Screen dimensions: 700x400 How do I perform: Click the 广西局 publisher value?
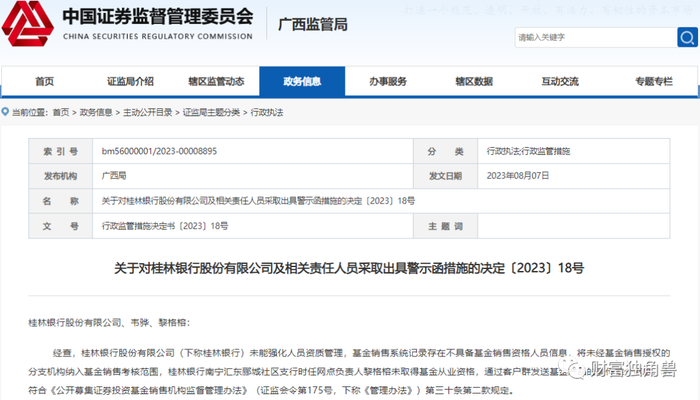point(114,176)
